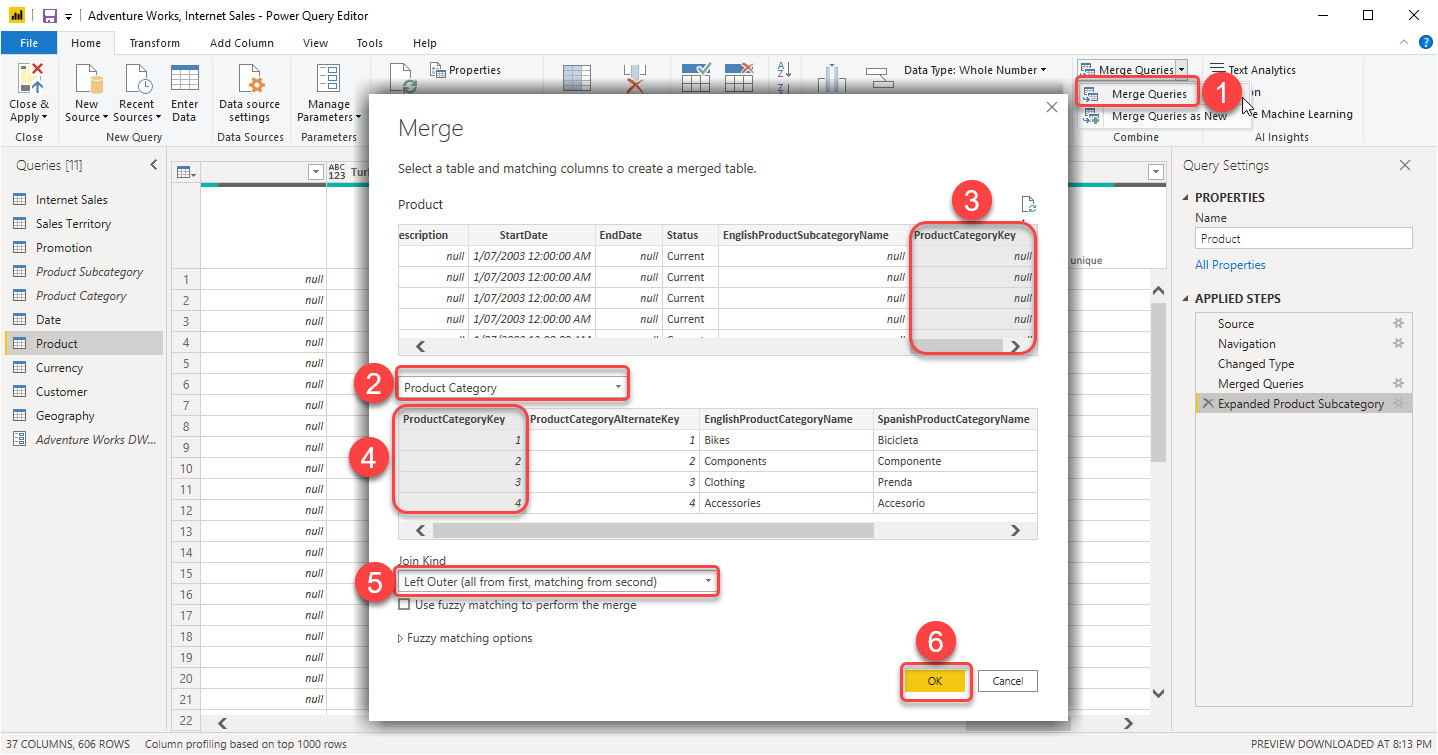Open Data source settings
The height and width of the screenshot is (755, 1438).
[x=249, y=80]
